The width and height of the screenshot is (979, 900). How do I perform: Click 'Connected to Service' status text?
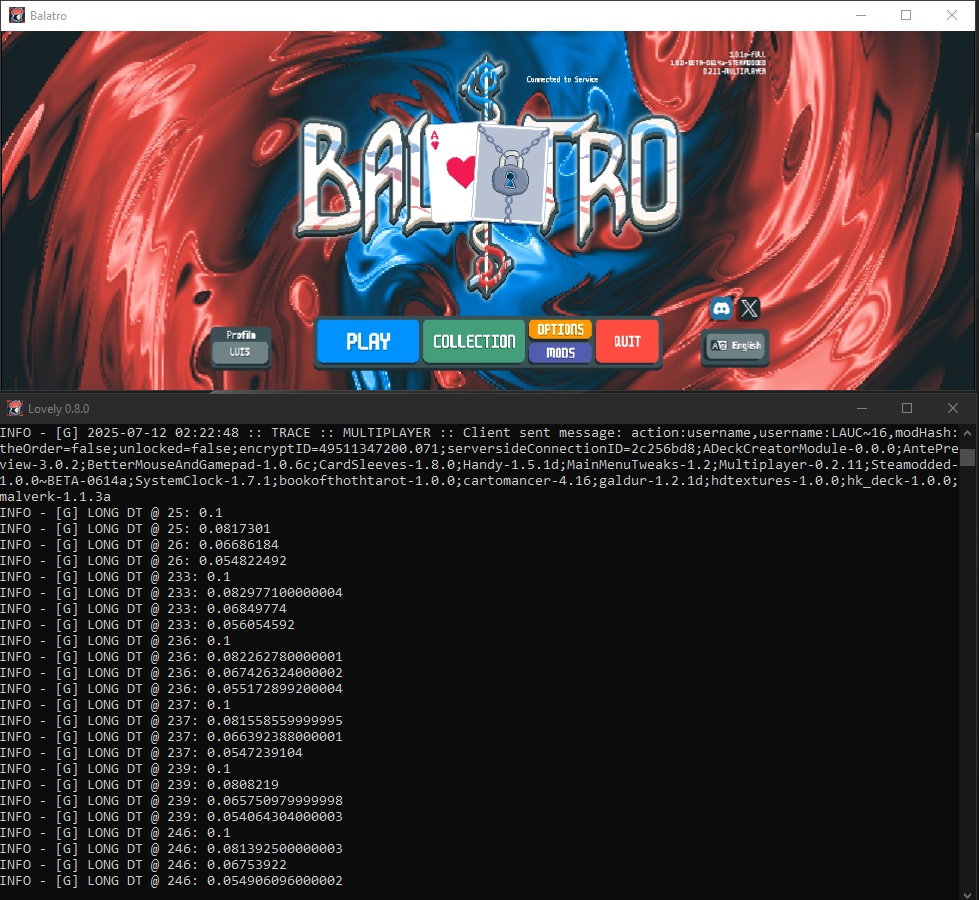click(x=562, y=79)
